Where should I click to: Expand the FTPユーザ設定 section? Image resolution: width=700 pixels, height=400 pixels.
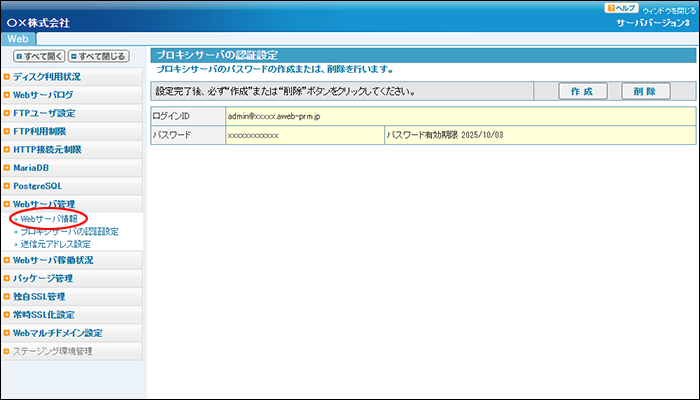44,113
